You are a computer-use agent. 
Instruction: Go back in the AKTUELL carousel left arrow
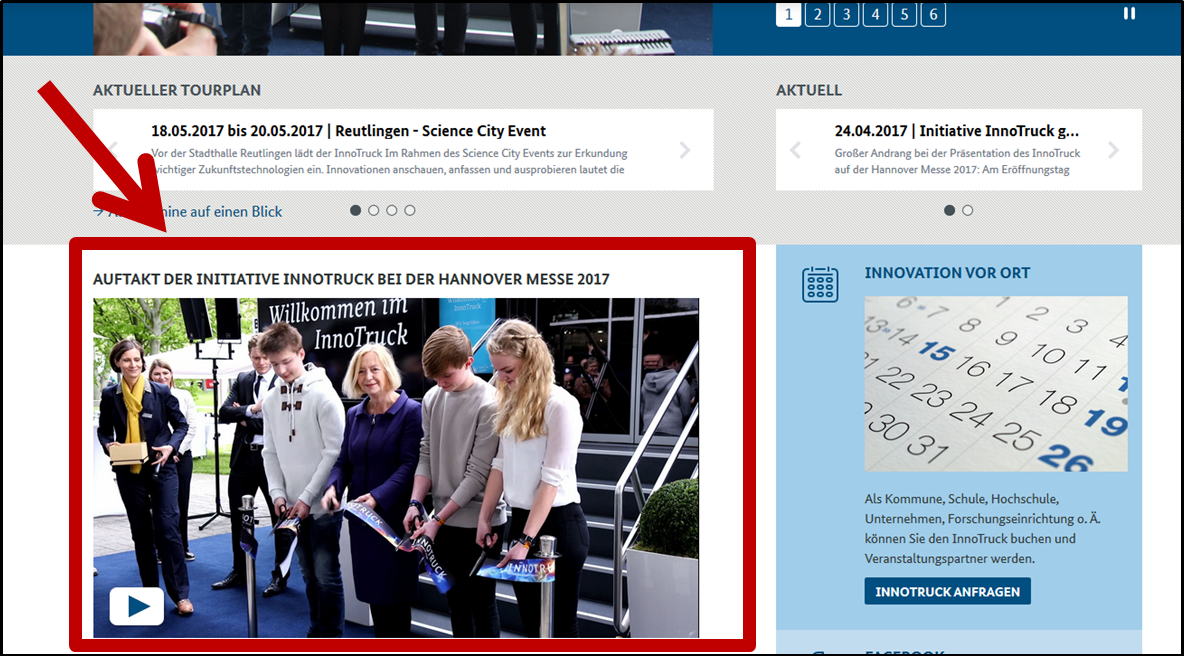click(794, 149)
